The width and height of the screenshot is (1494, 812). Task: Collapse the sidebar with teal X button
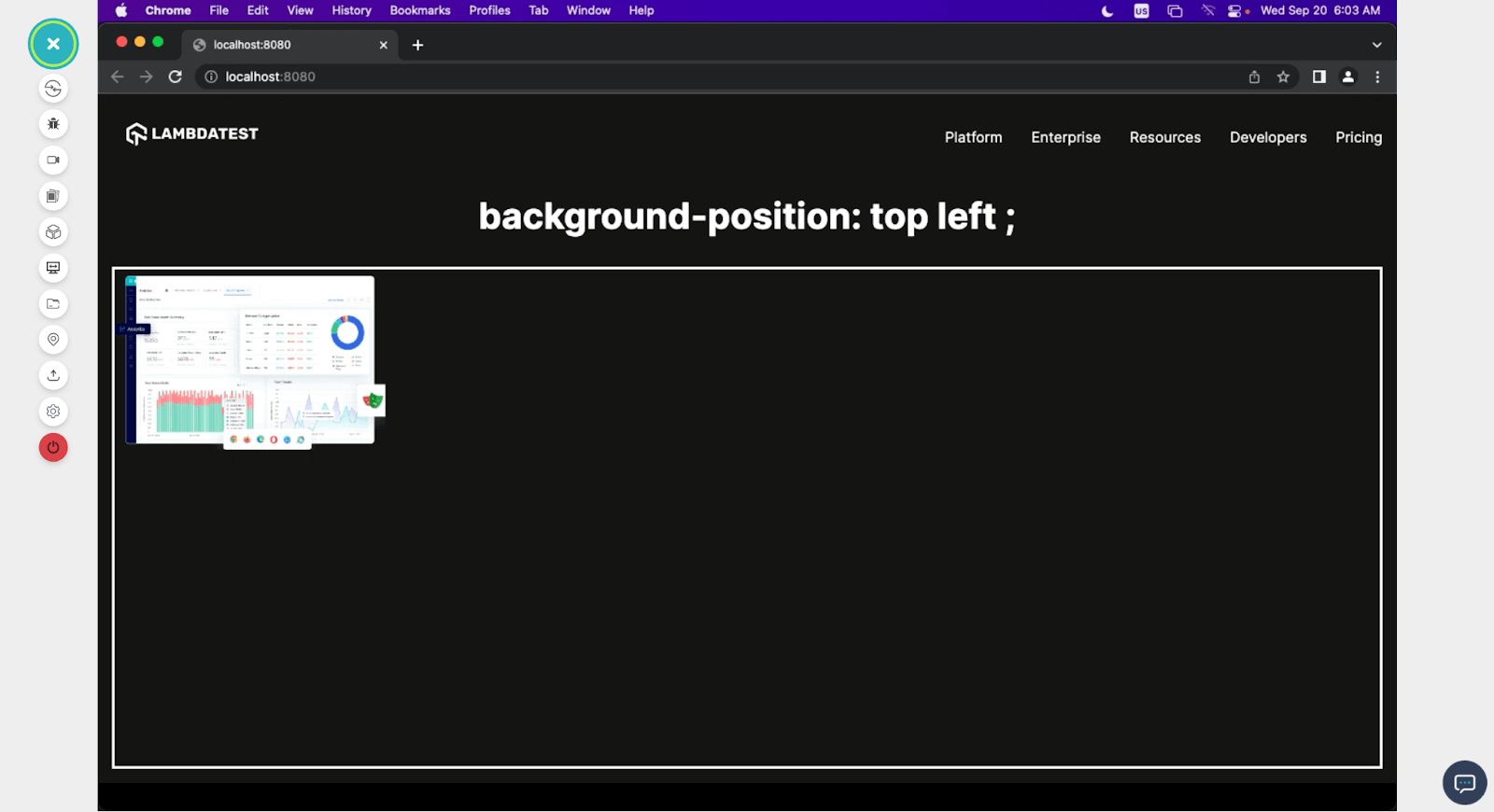coord(53,44)
